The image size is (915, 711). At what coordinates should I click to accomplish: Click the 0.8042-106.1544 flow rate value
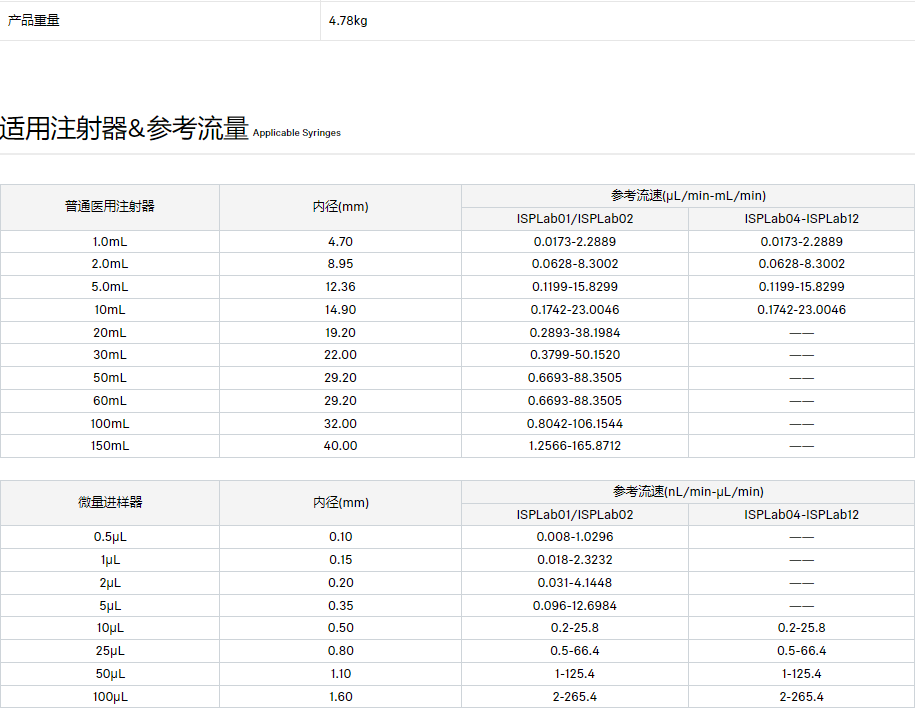[575, 423]
